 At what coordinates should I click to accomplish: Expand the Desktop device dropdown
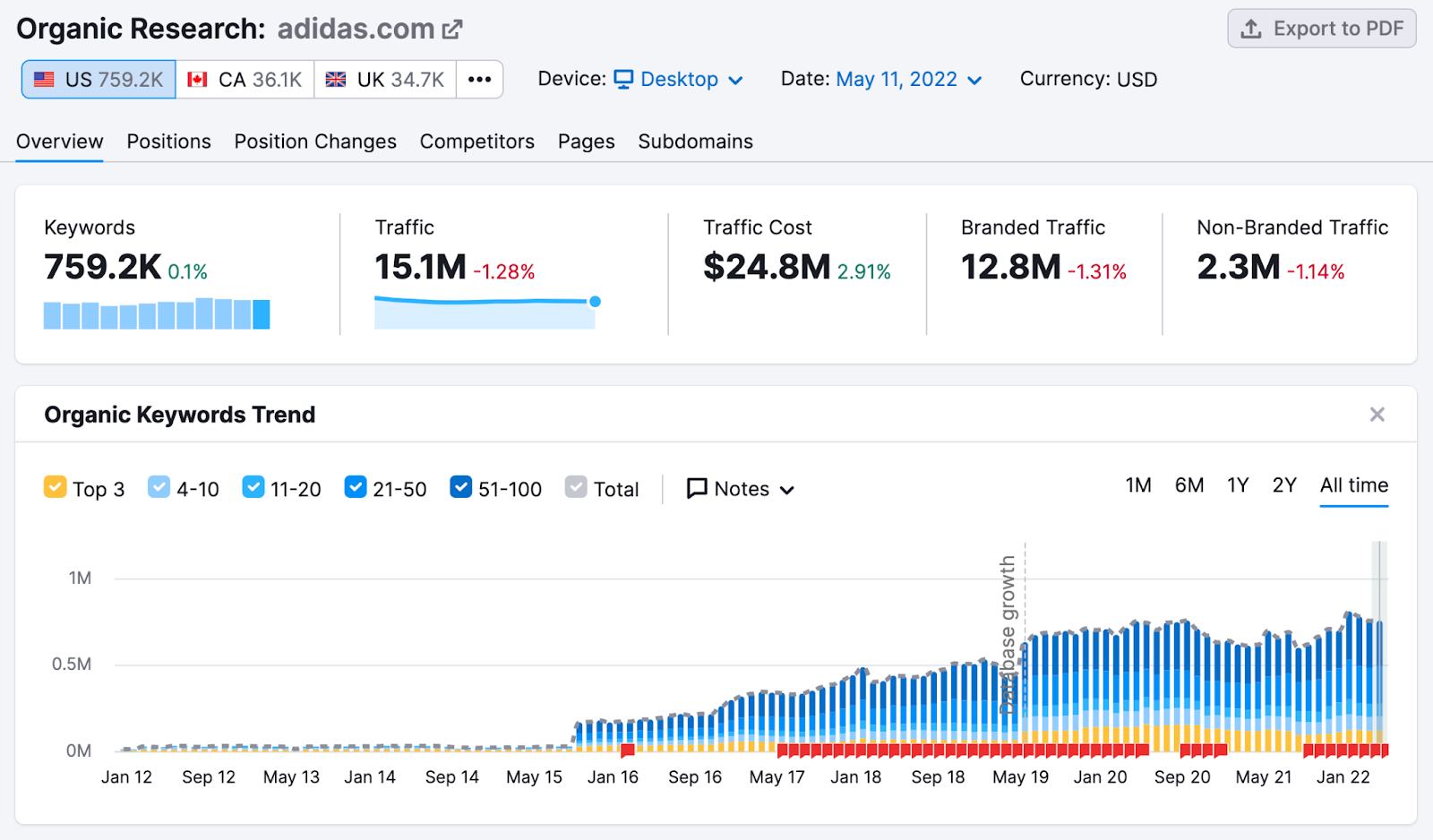(x=679, y=80)
